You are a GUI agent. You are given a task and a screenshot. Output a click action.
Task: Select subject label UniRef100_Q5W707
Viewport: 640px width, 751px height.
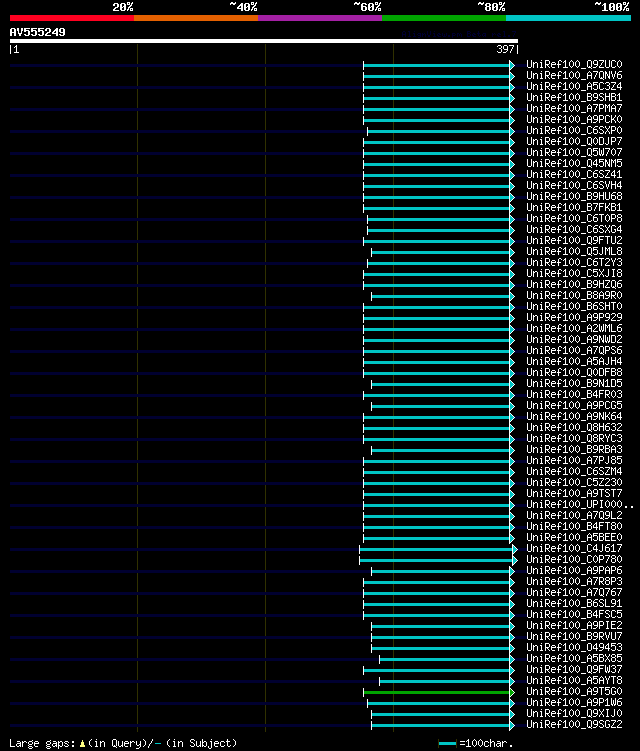[574, 152]
